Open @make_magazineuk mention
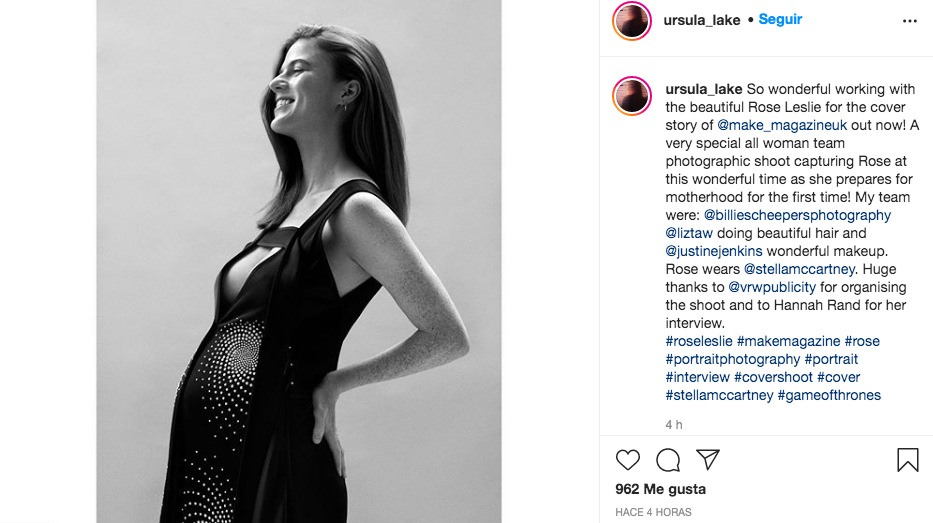Screen dimensions: 933x523 coord(782,125)
